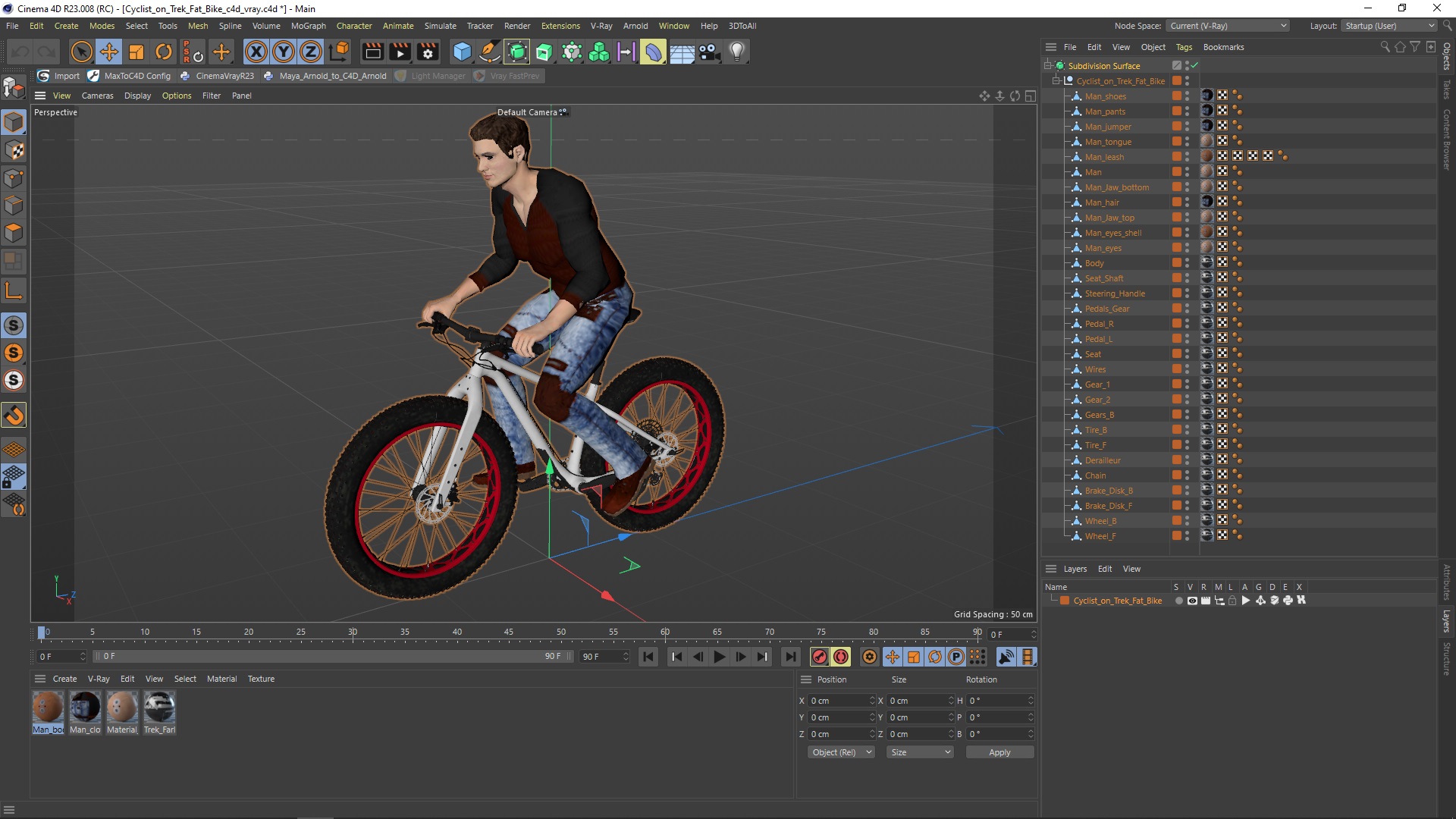Toggle Autokeying button

pos(841,657)
